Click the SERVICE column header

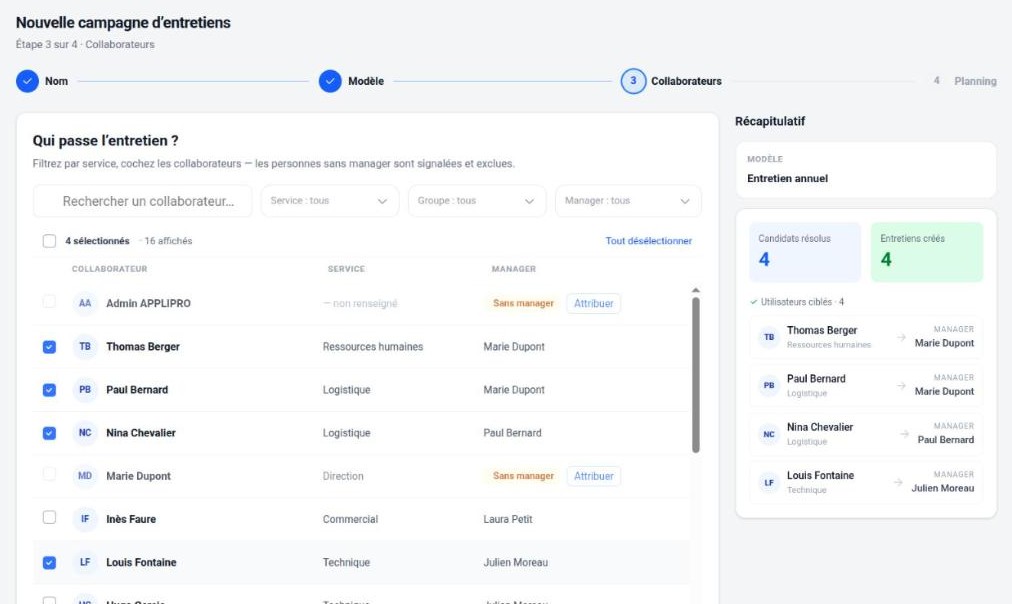coord(347,269)
